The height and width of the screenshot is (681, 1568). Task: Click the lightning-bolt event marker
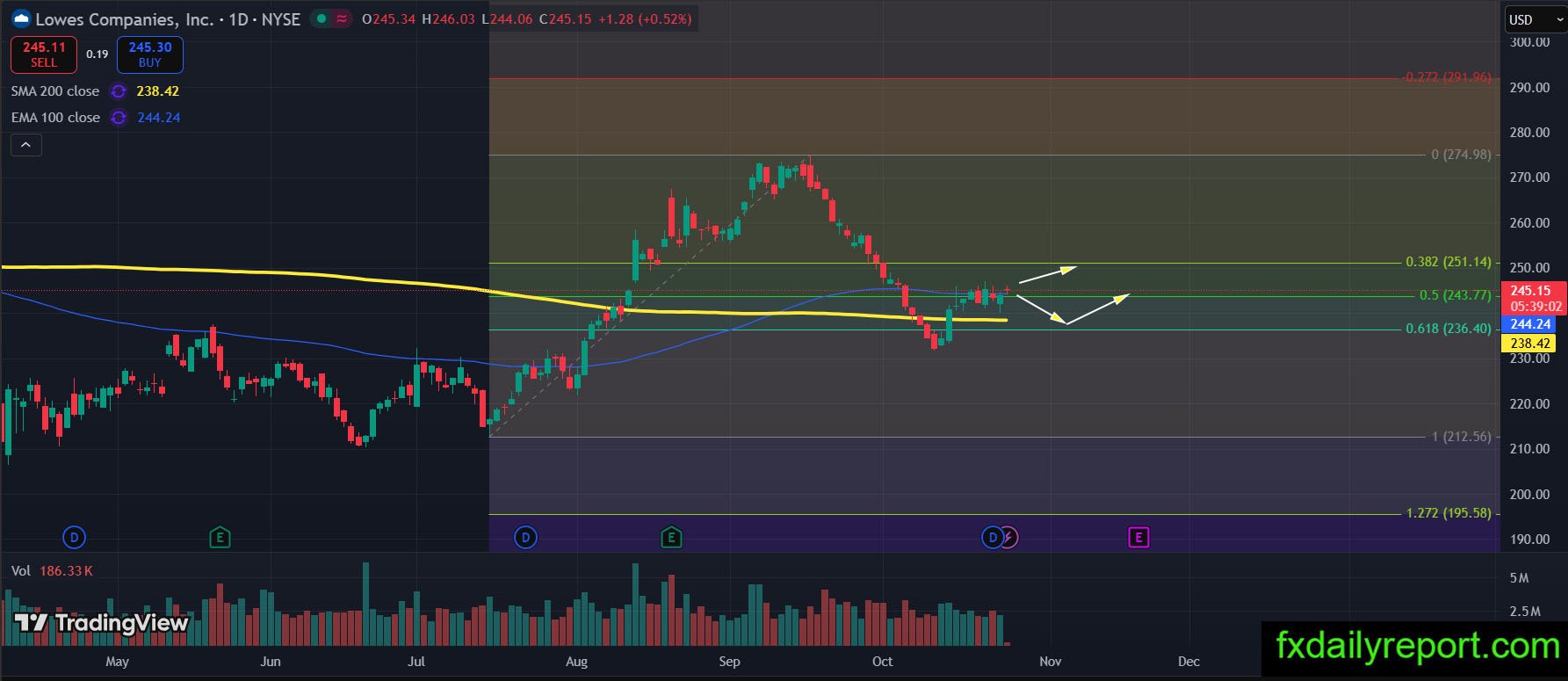tap(1009, 537)
